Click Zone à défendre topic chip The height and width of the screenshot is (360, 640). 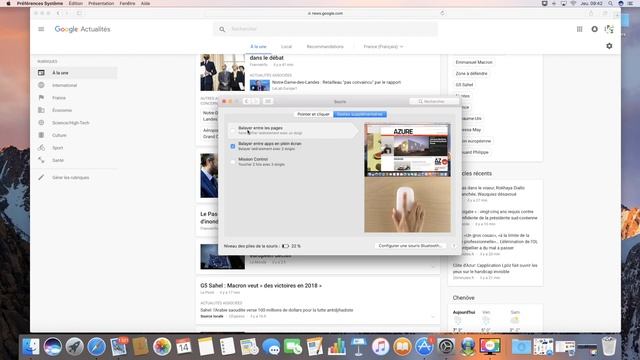click(x=471, y=73)
